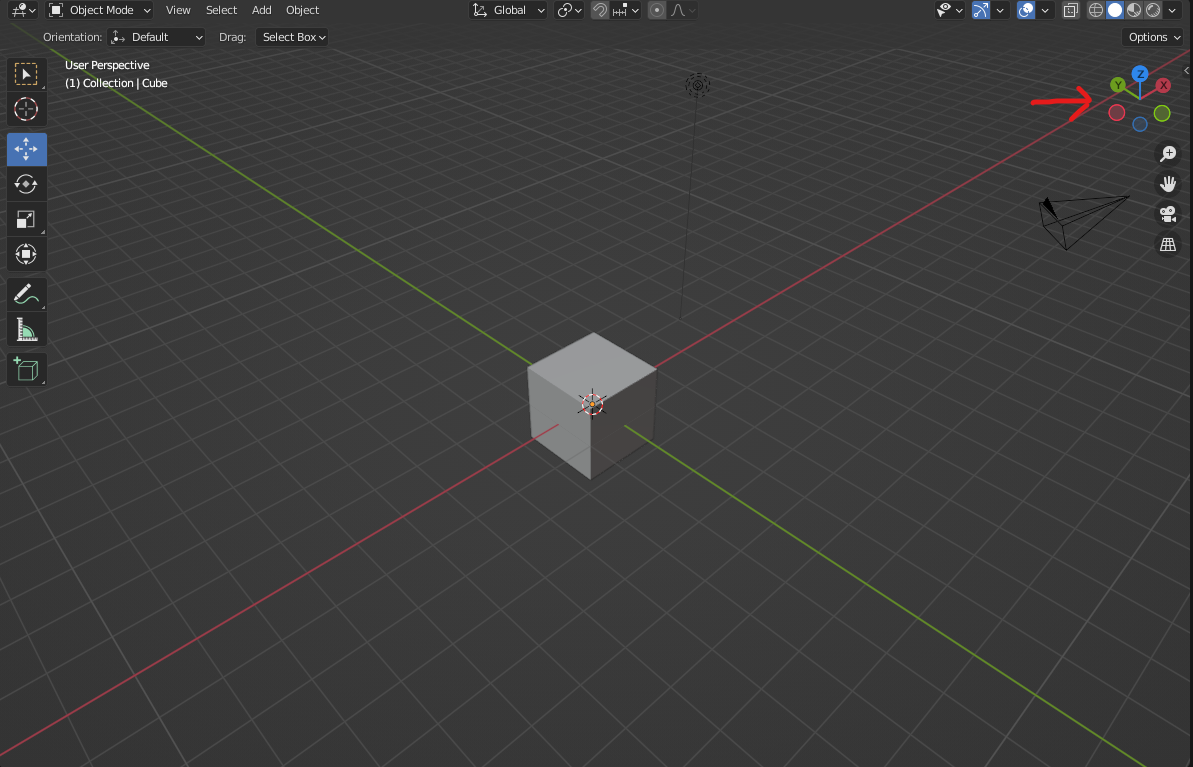1193x767 pixels.
Task: Expand the shading options dropdown arrow
Action: point(1172,10)
